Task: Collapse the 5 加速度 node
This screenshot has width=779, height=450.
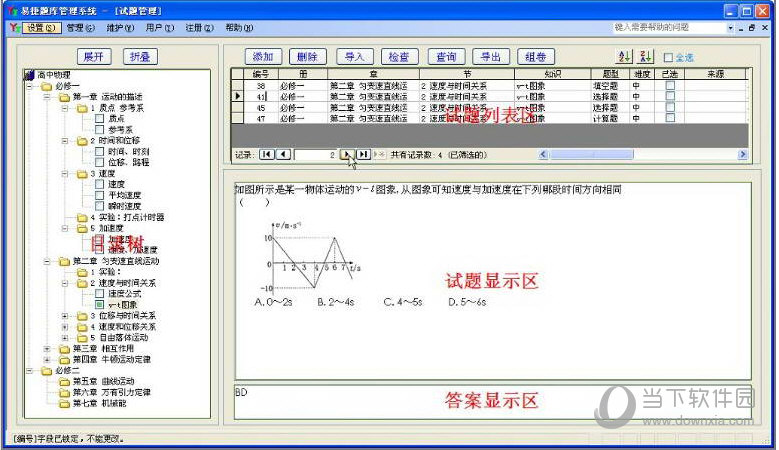Action: (65, 228)
